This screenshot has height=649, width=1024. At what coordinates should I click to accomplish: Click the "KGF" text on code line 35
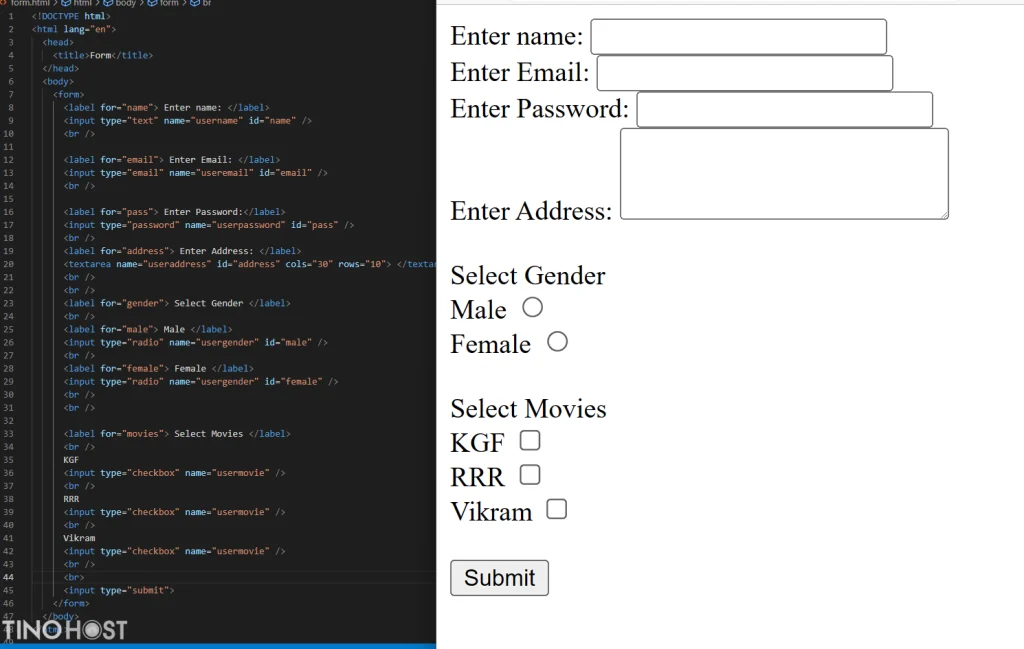71,460
